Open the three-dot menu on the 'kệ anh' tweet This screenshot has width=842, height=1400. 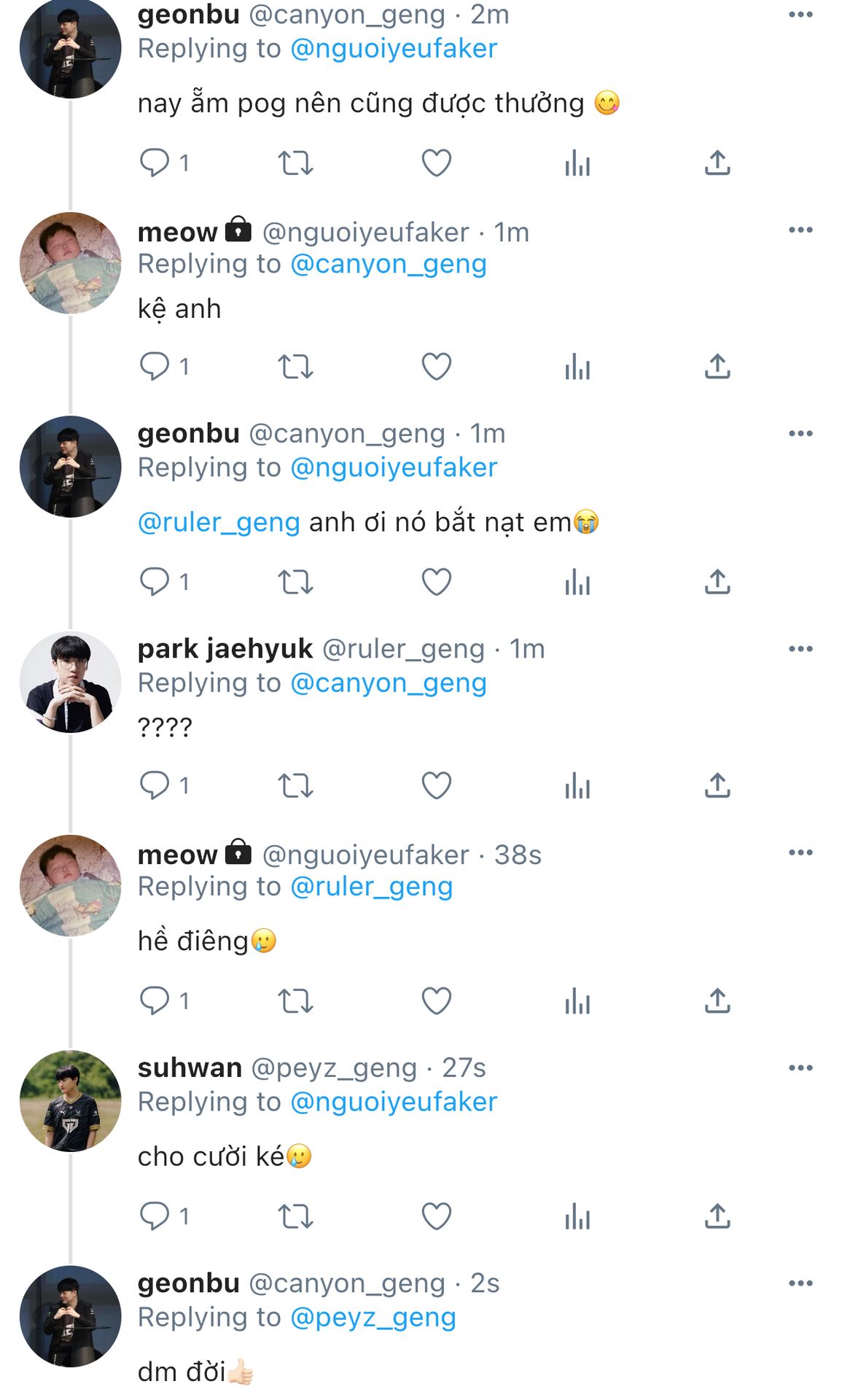pyautogui.click(x=800, y=230)
